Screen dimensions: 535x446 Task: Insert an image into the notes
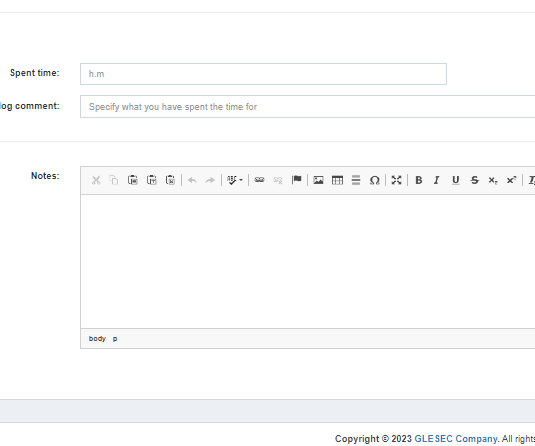pos(318,180)
